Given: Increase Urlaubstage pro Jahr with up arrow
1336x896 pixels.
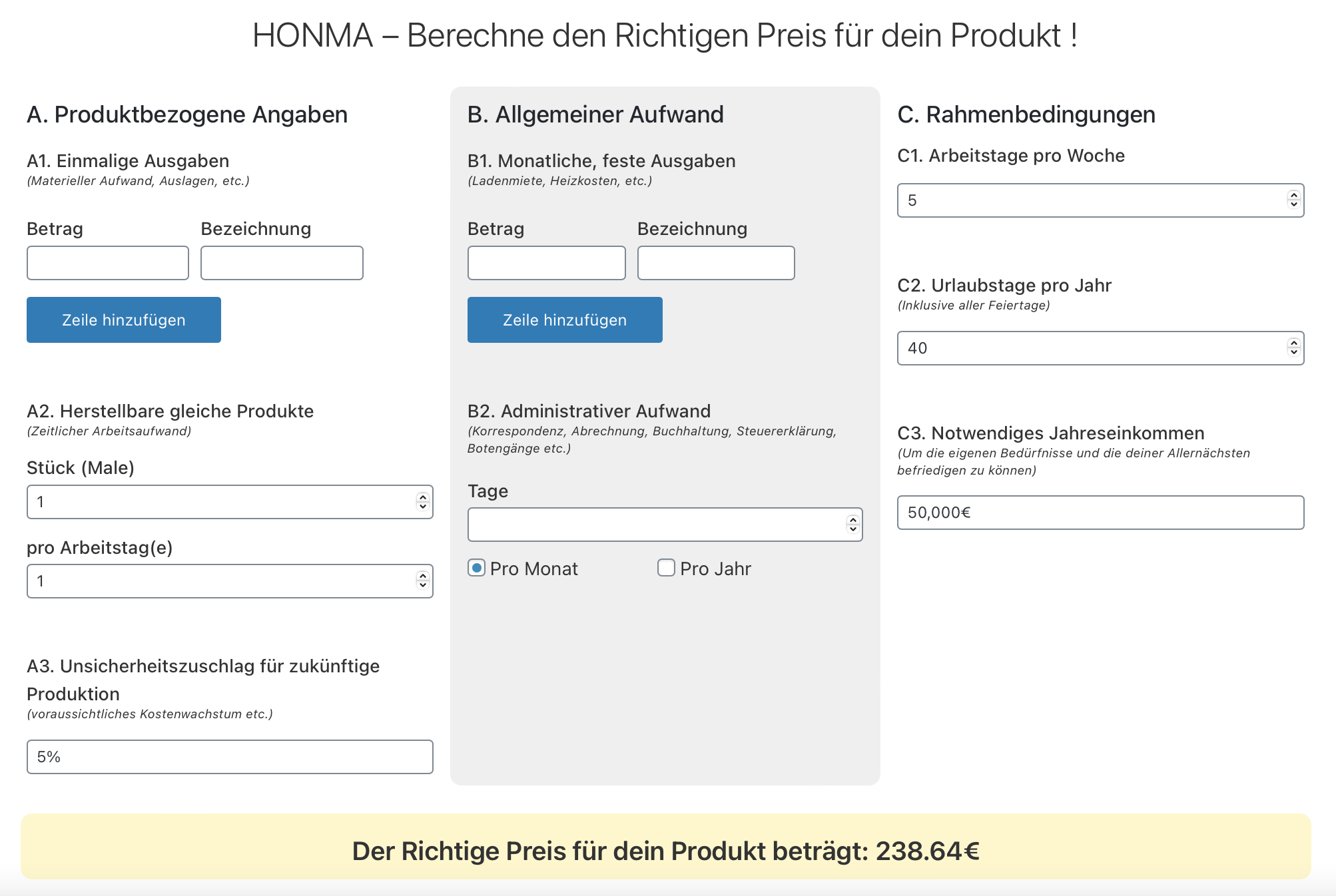Looking at the screenshot, I should pyautogui.click(x=1293, y=343).
